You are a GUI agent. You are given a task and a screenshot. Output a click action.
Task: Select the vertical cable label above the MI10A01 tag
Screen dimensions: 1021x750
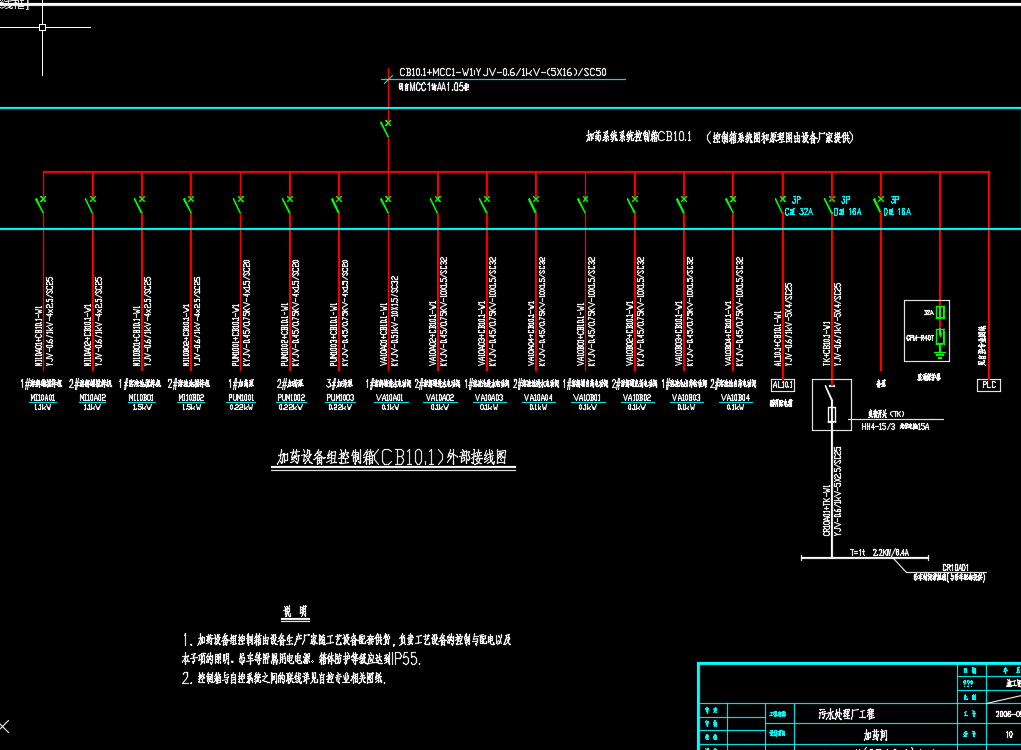point(44,320)
